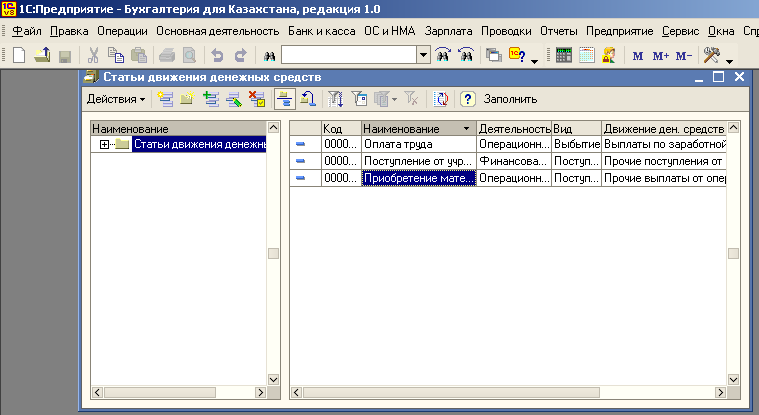The width and height of the screenshot is (759, 415).
Task: Open dropdown arrow next to settings tools icon
Action: point(729,61)
